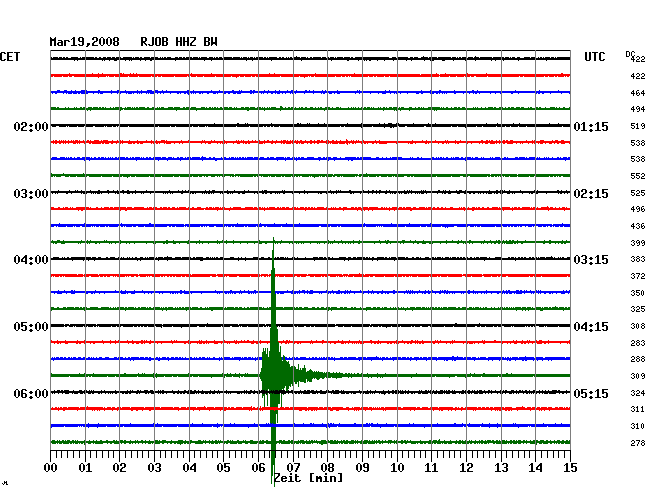Select minute tick label 09
Image resolution: width=650 pixels, height=494 pixels.
[362, 468]
